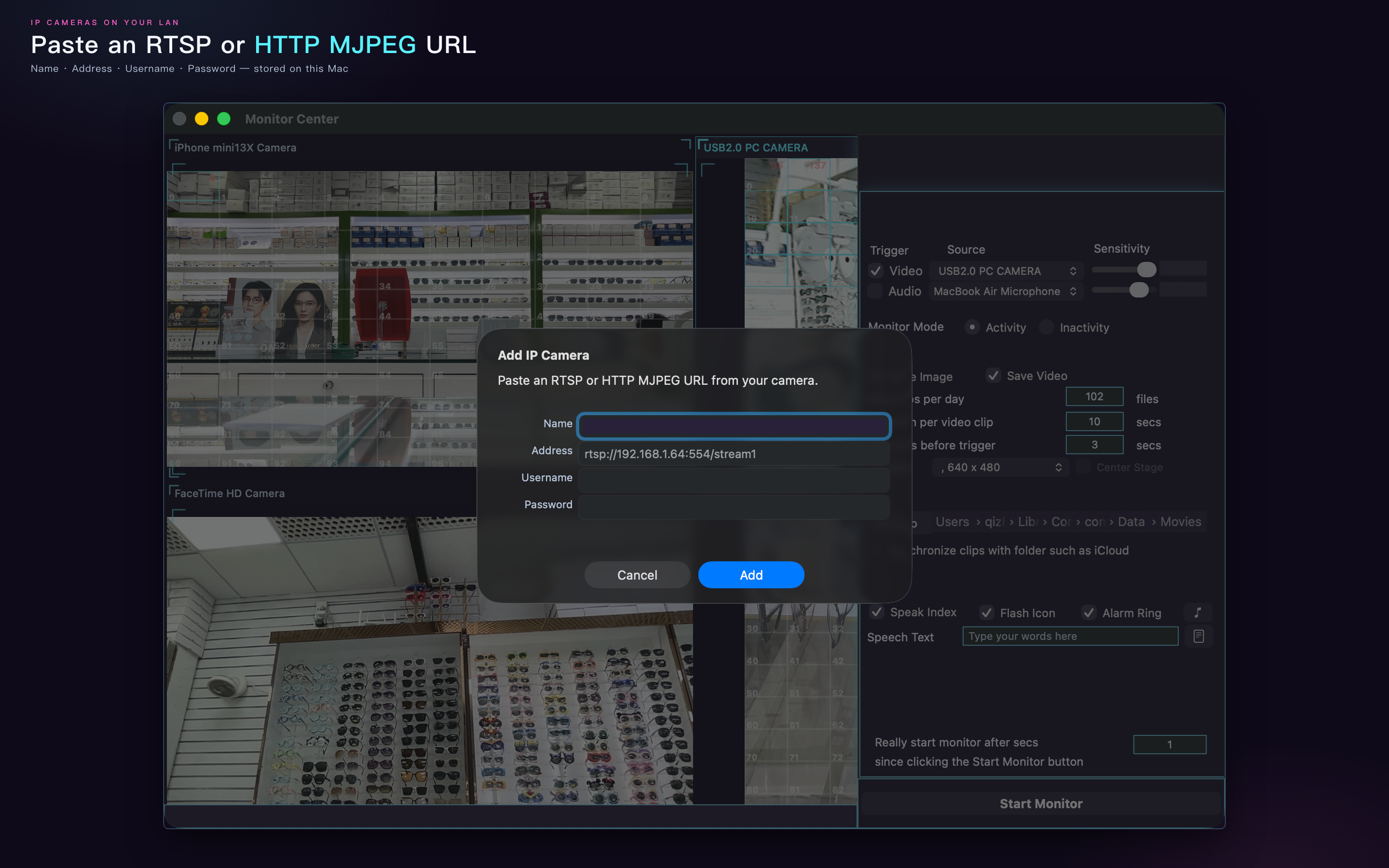The width and height of the screenshot is (1389, 868).
Task: Click the "Sensitivity" column label
Action: (x=1121, y=248)
